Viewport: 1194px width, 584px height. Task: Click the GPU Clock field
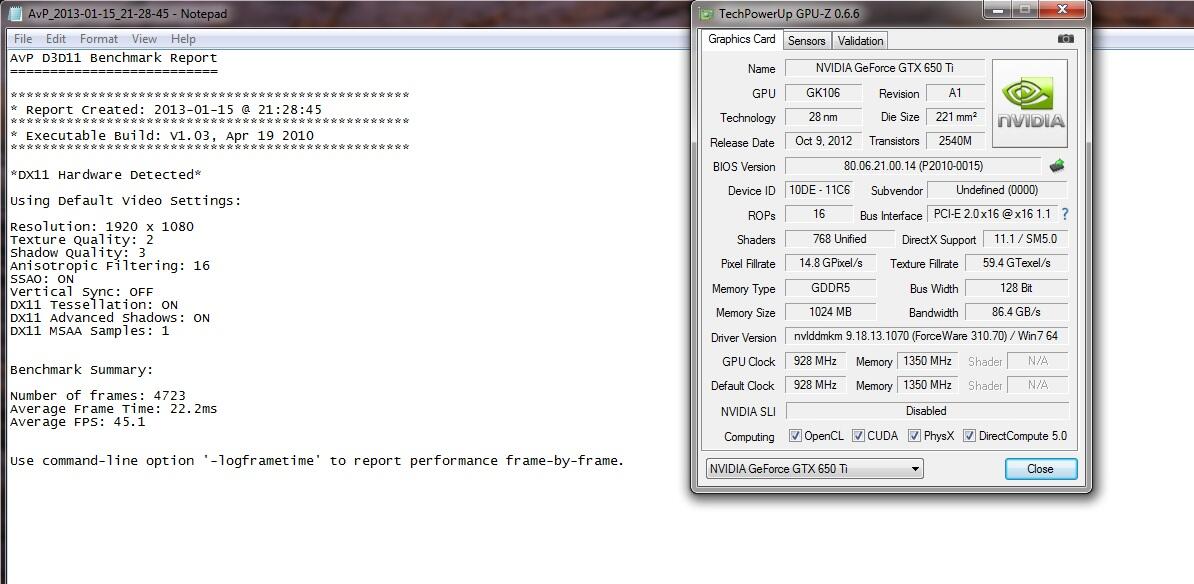click(815, 361)
